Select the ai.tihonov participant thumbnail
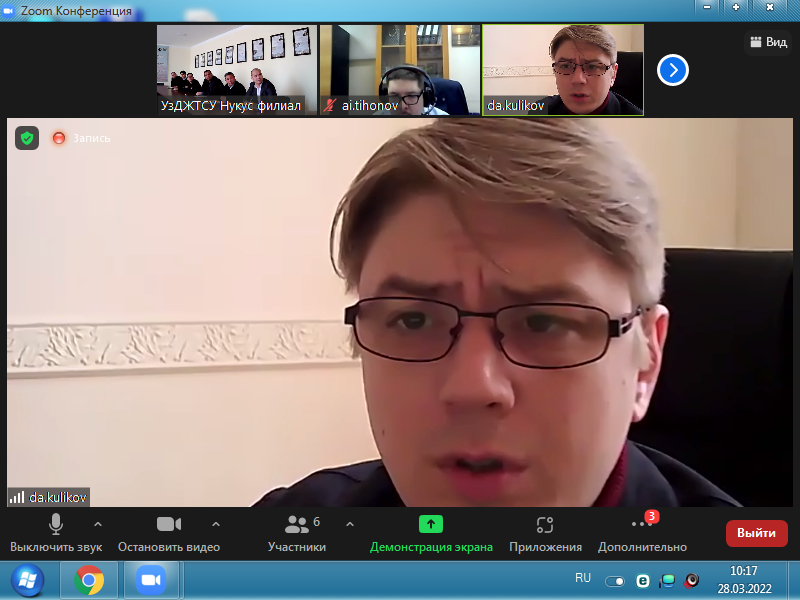 click(399, 70)
